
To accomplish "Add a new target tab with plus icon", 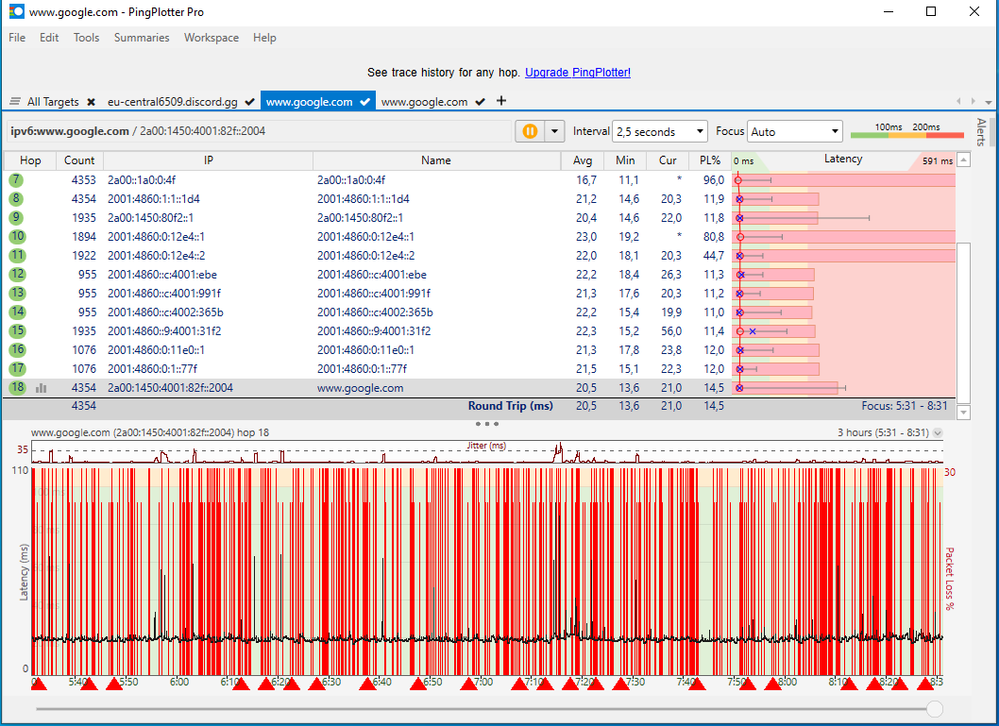I will (501, 101).
